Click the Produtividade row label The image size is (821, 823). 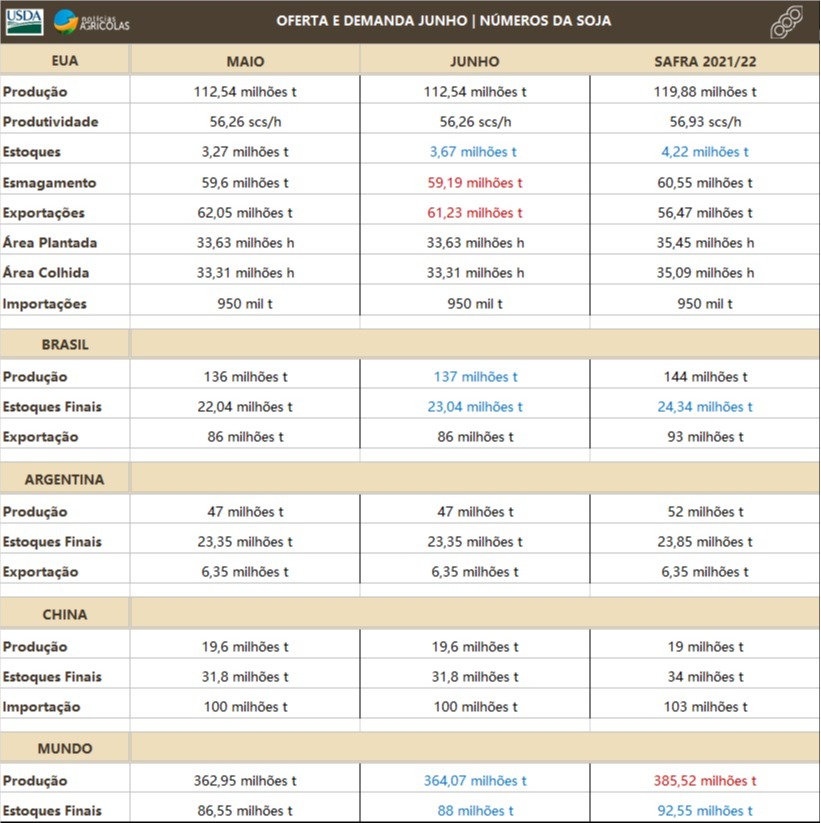(x=50, y=122)
